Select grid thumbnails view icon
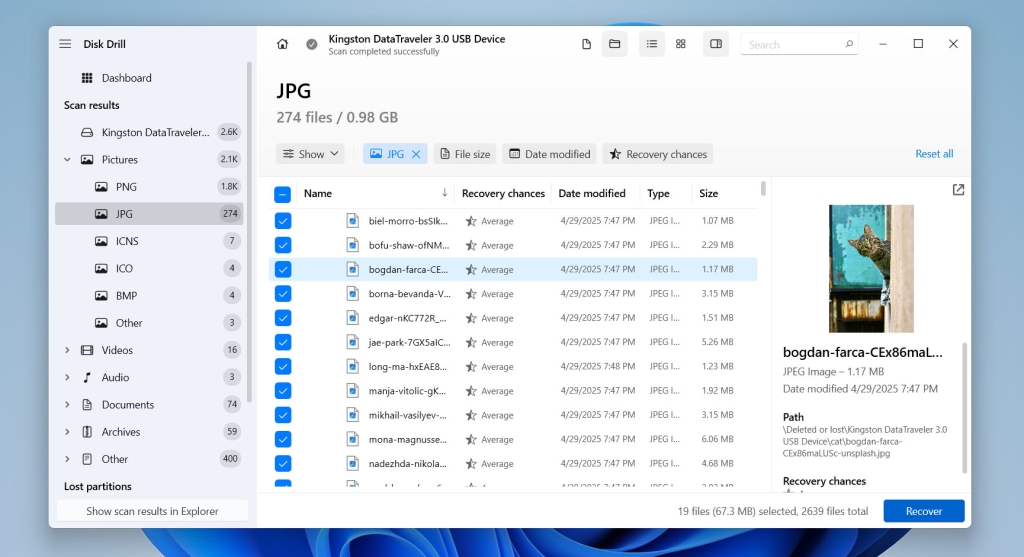 click(680, 44)
